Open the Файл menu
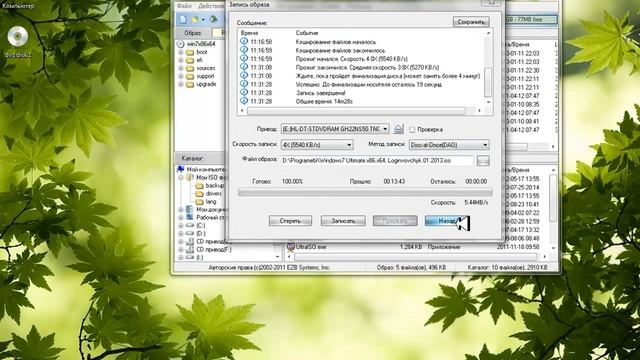 point(184,6)
